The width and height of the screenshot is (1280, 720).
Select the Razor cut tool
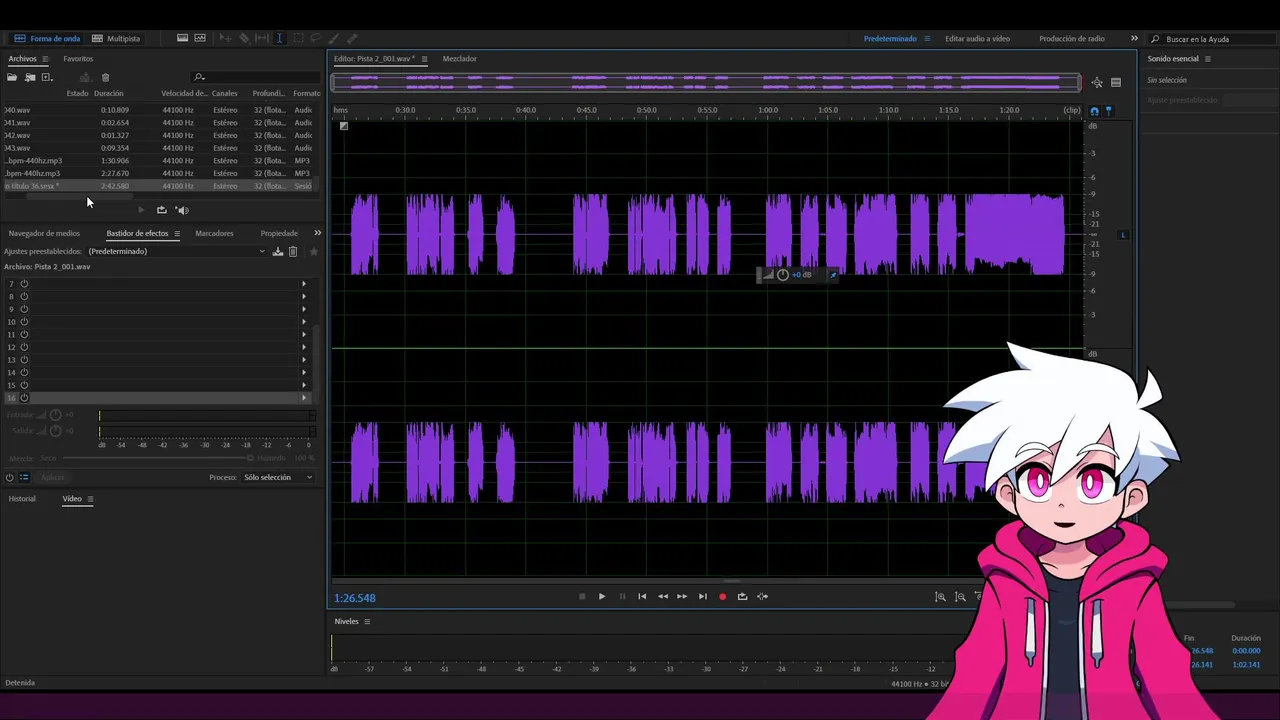244,38
